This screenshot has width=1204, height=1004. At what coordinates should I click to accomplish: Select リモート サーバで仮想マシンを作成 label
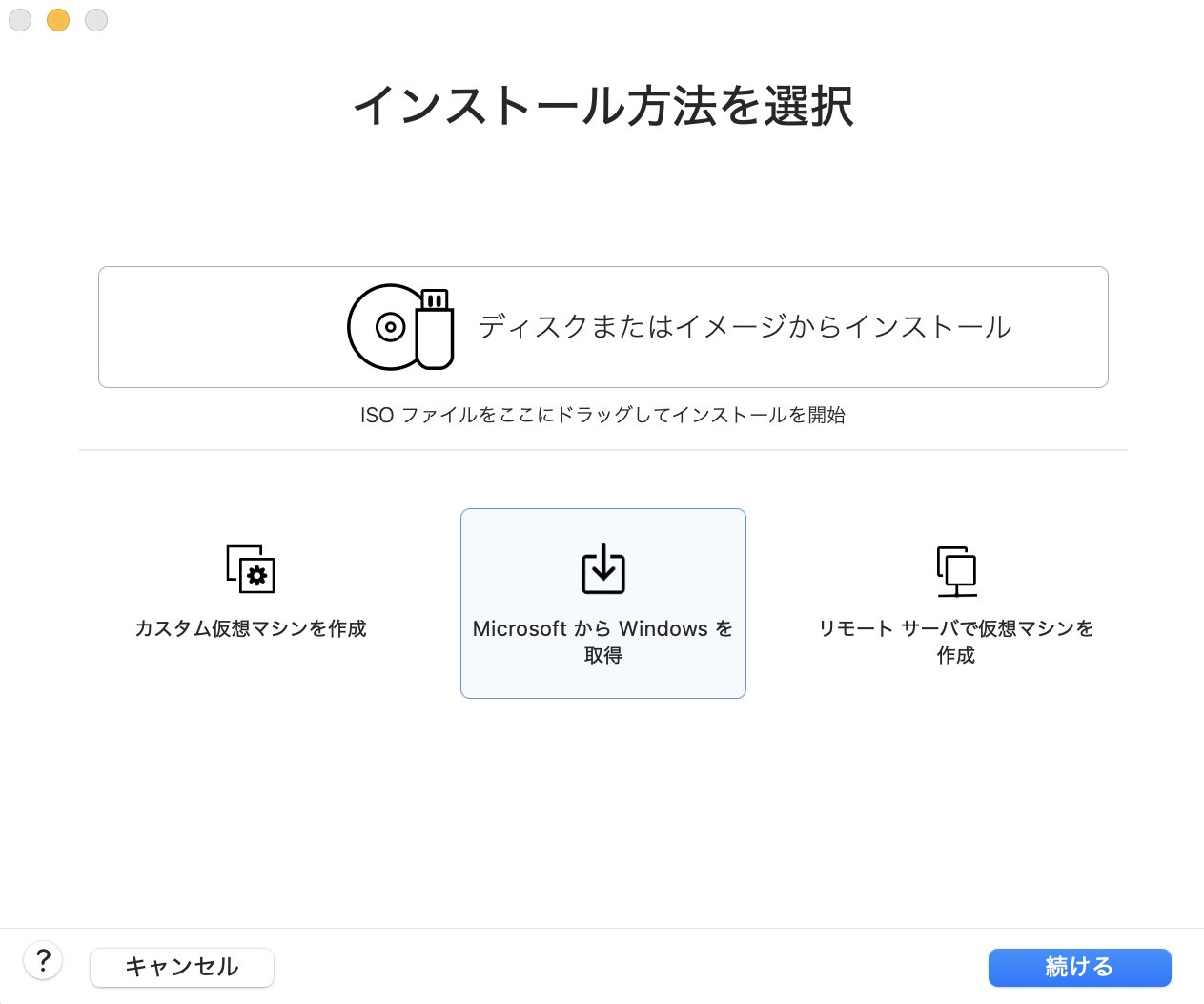[x=956, y=642]
